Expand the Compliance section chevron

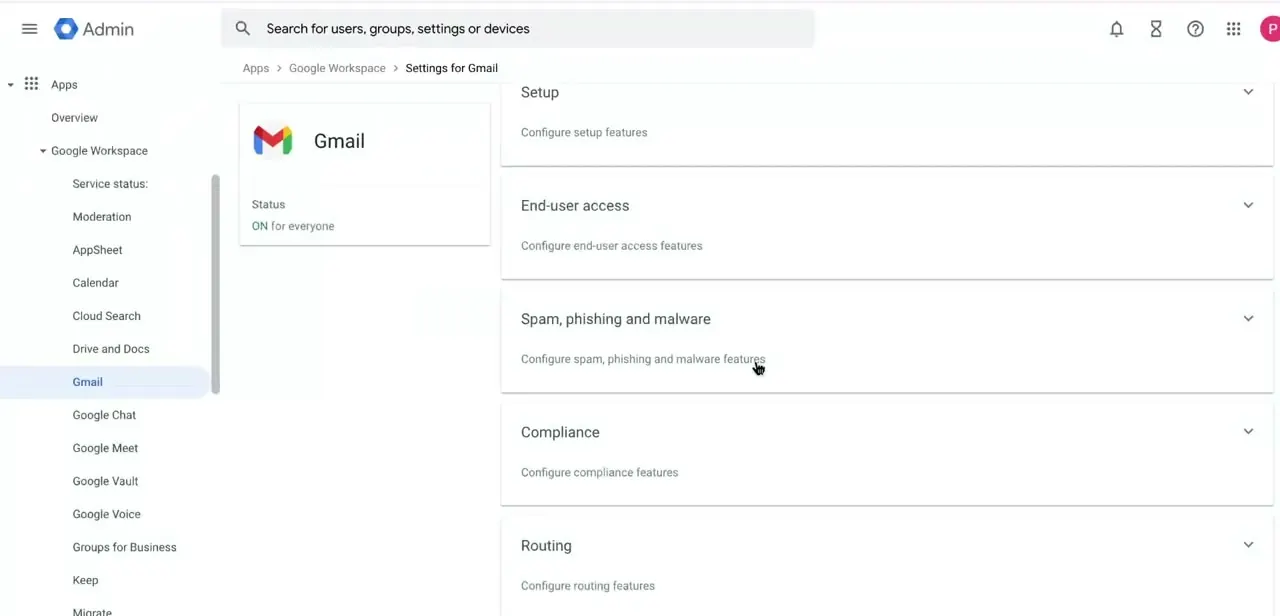click(x=1248, y=431)
